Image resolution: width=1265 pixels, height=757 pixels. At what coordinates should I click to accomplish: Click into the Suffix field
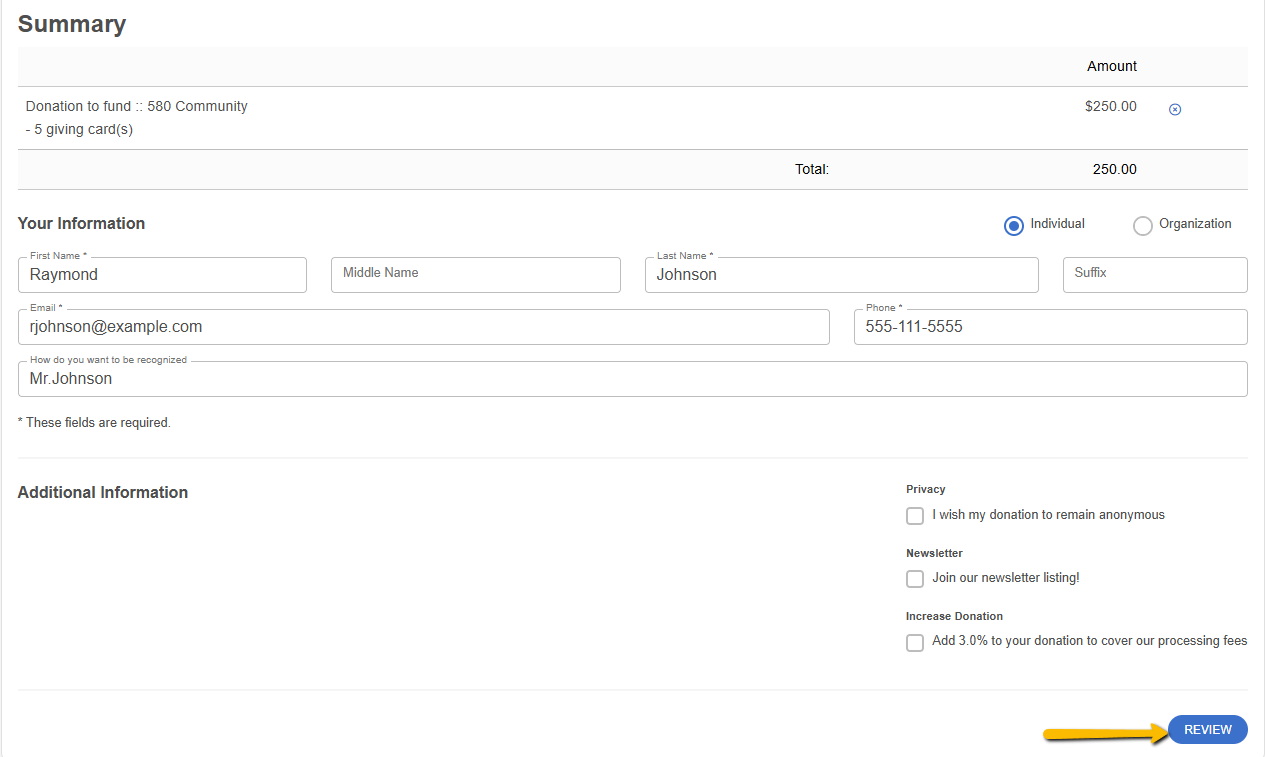coord(1155,275)
